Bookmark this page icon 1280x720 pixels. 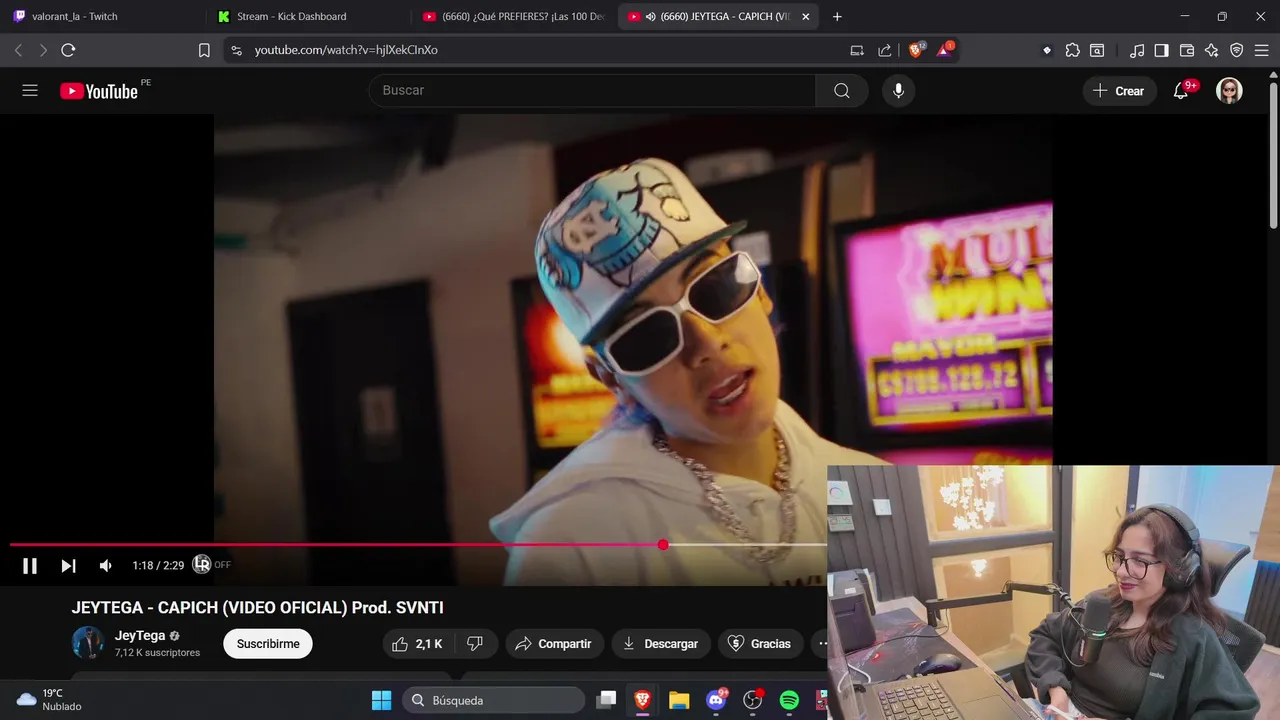(x=204, y=50)
